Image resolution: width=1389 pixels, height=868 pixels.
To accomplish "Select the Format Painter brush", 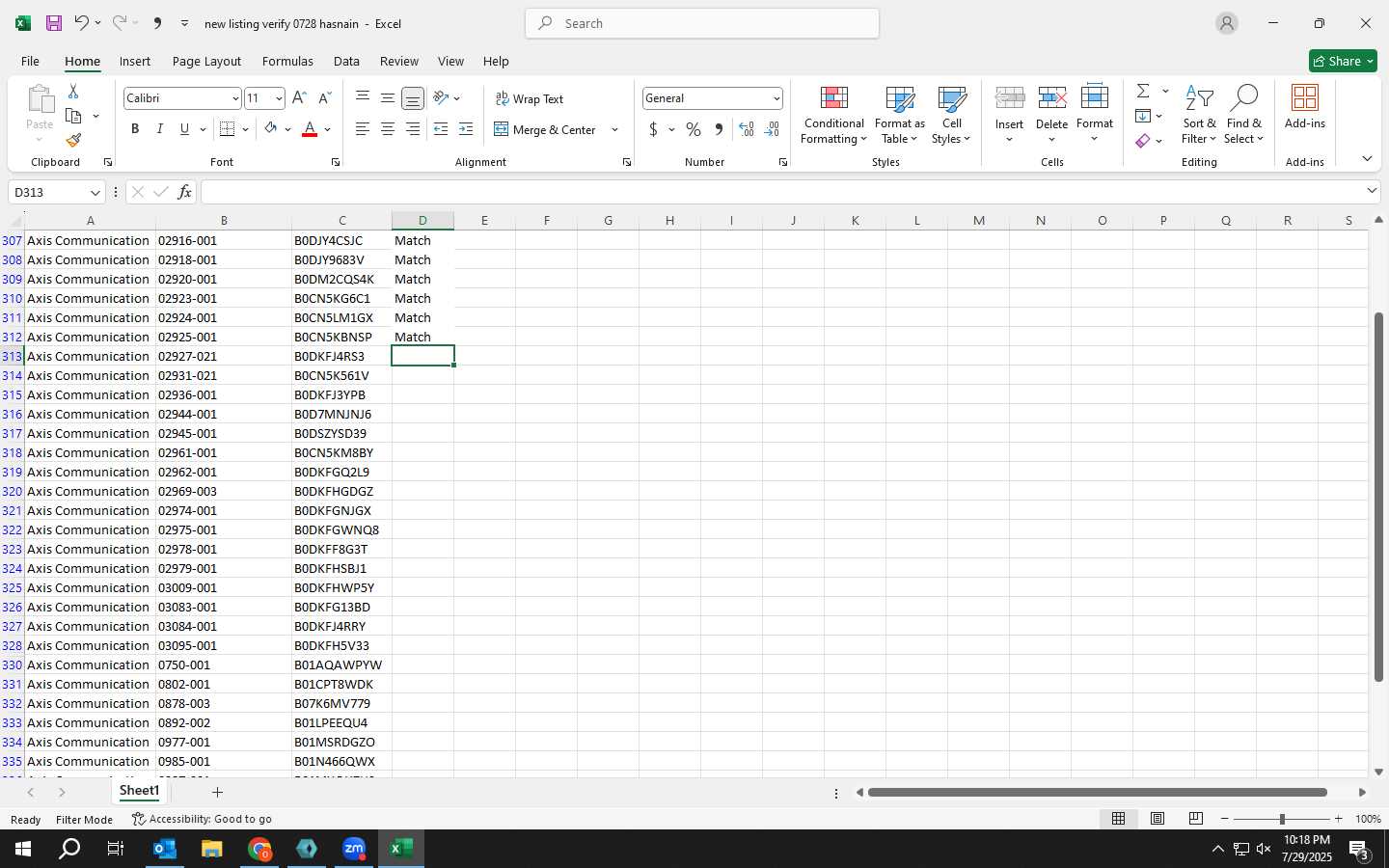I will [x=73, y=140].
